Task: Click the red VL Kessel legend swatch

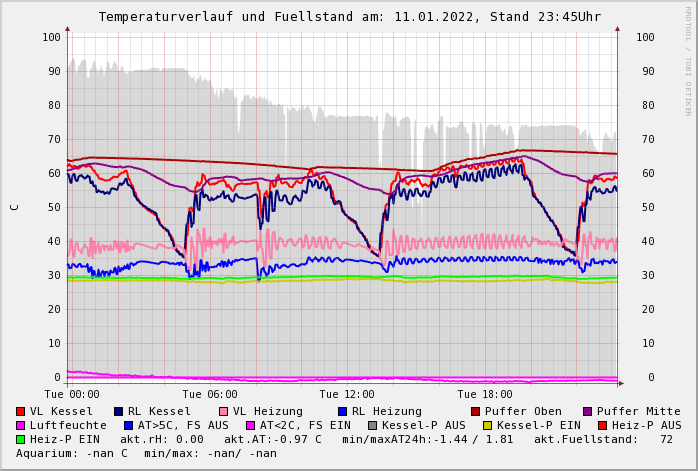Action: [21, 411]
